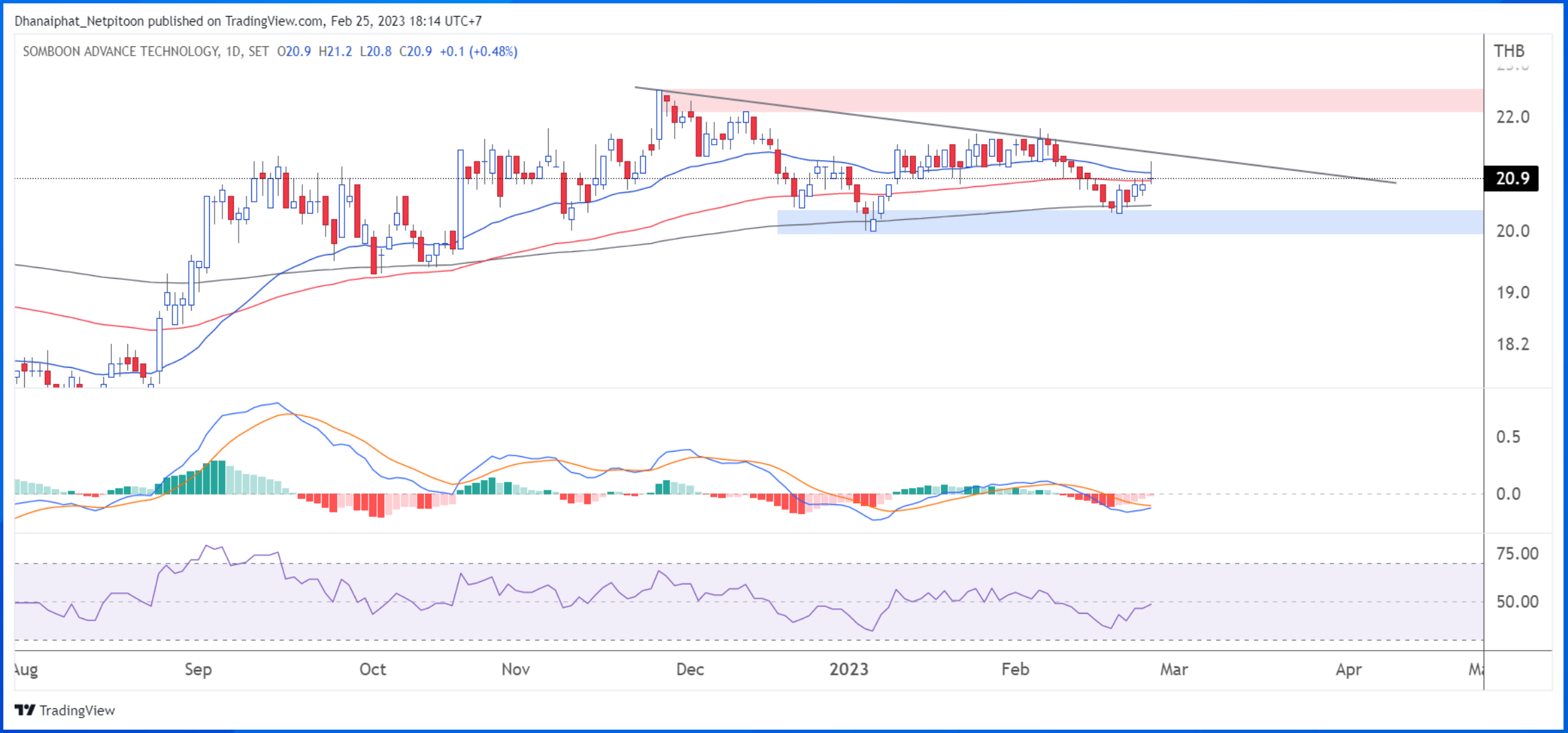Viewport: 1568px width, 733px height.
Task: Click the Oct time axis label
Action: (x=373, y=669)
